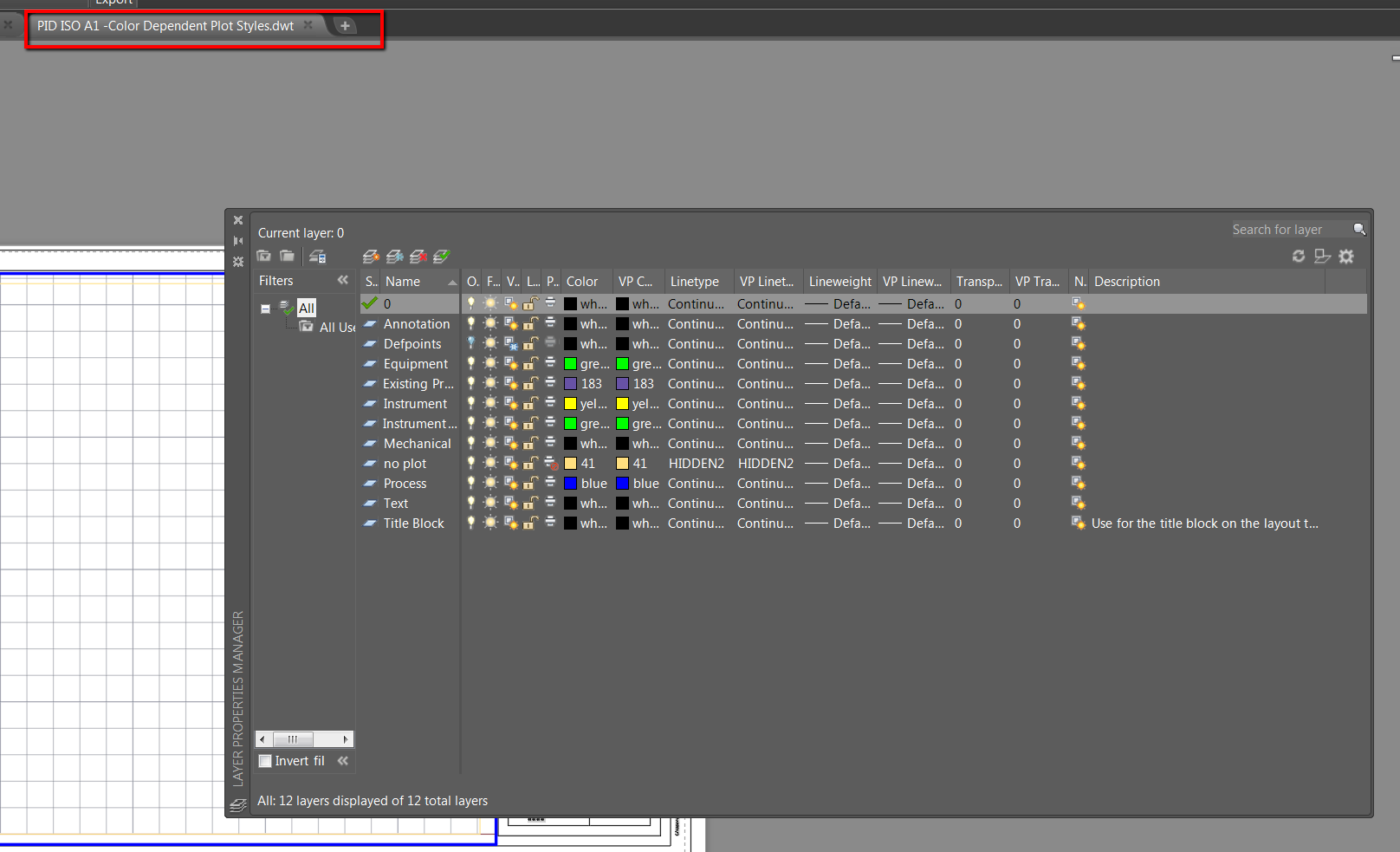Delete the selected layer
1400x852 pixels.
(418, 256)
